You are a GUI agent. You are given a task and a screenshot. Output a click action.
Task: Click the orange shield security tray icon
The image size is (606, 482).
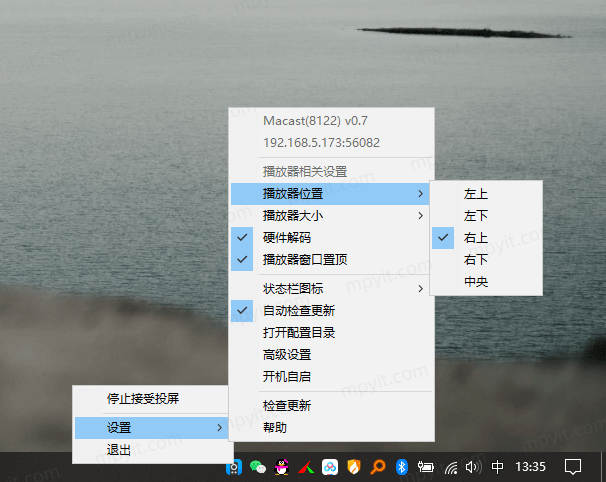pyautogui.click(x=354, y=467)
